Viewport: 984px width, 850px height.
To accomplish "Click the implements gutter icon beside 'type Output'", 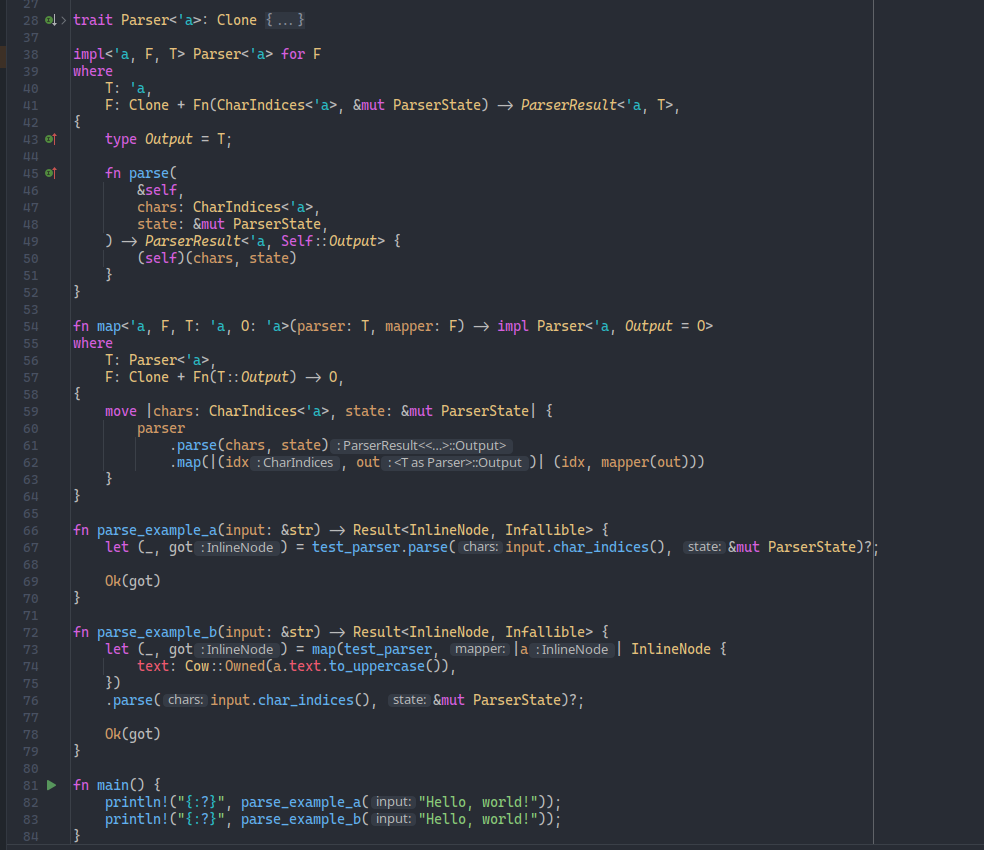I will pos(51,139).
